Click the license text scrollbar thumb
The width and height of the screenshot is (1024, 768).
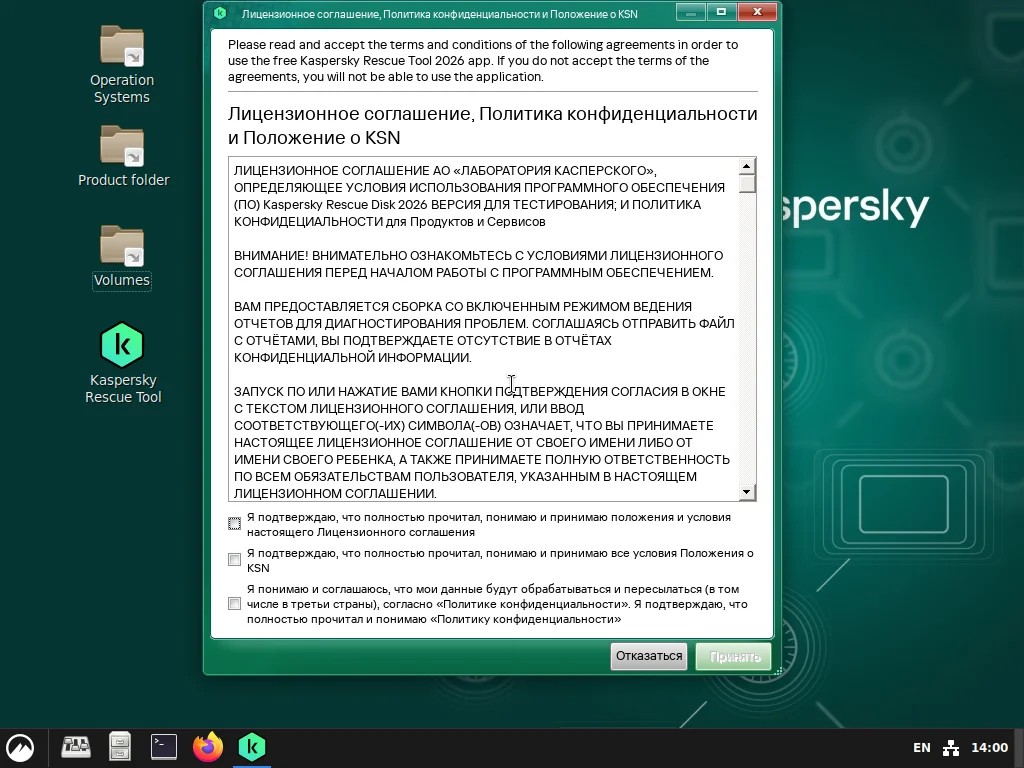click(746, 184)
